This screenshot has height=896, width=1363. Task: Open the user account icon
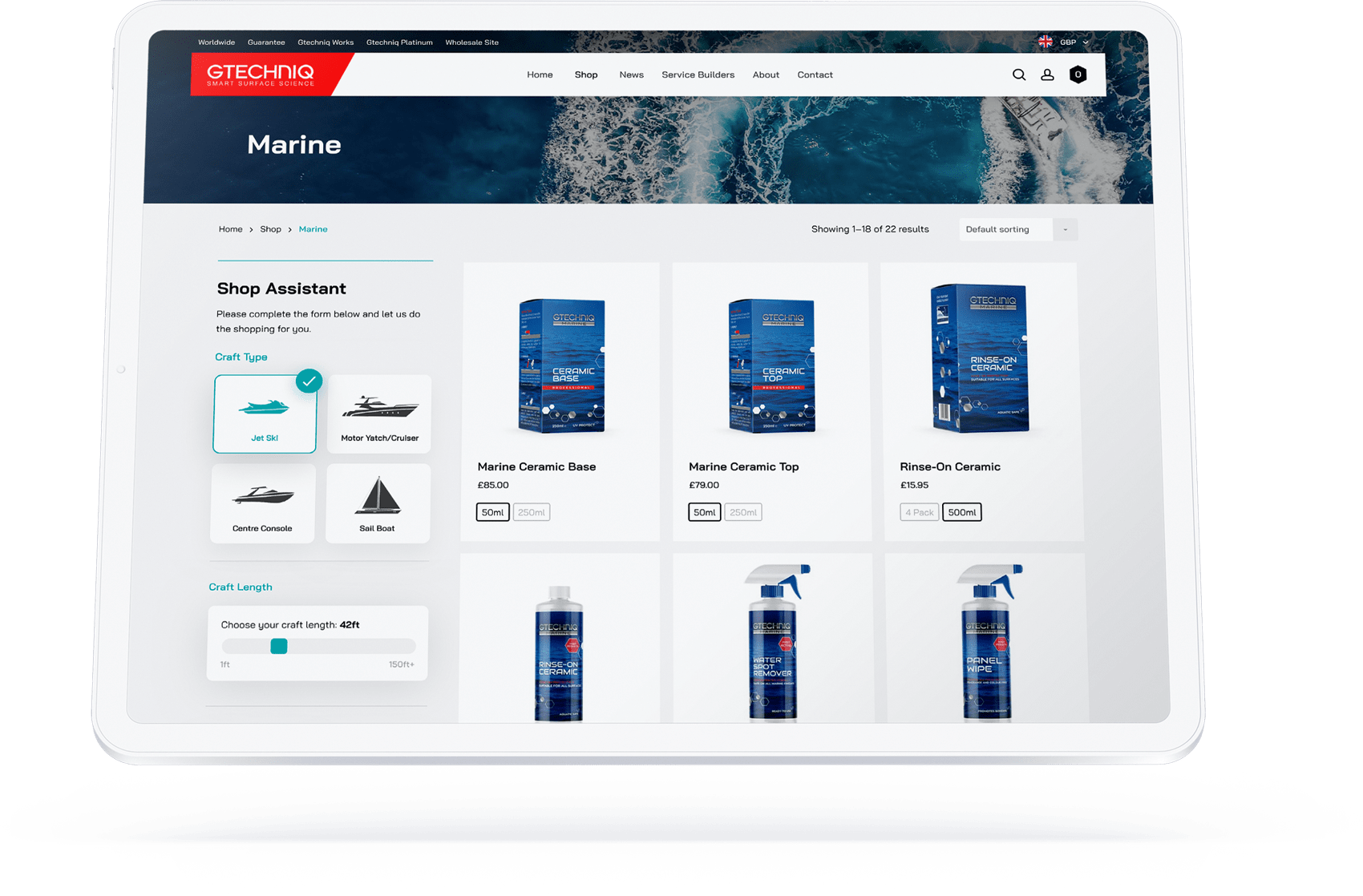[1047, 75]
